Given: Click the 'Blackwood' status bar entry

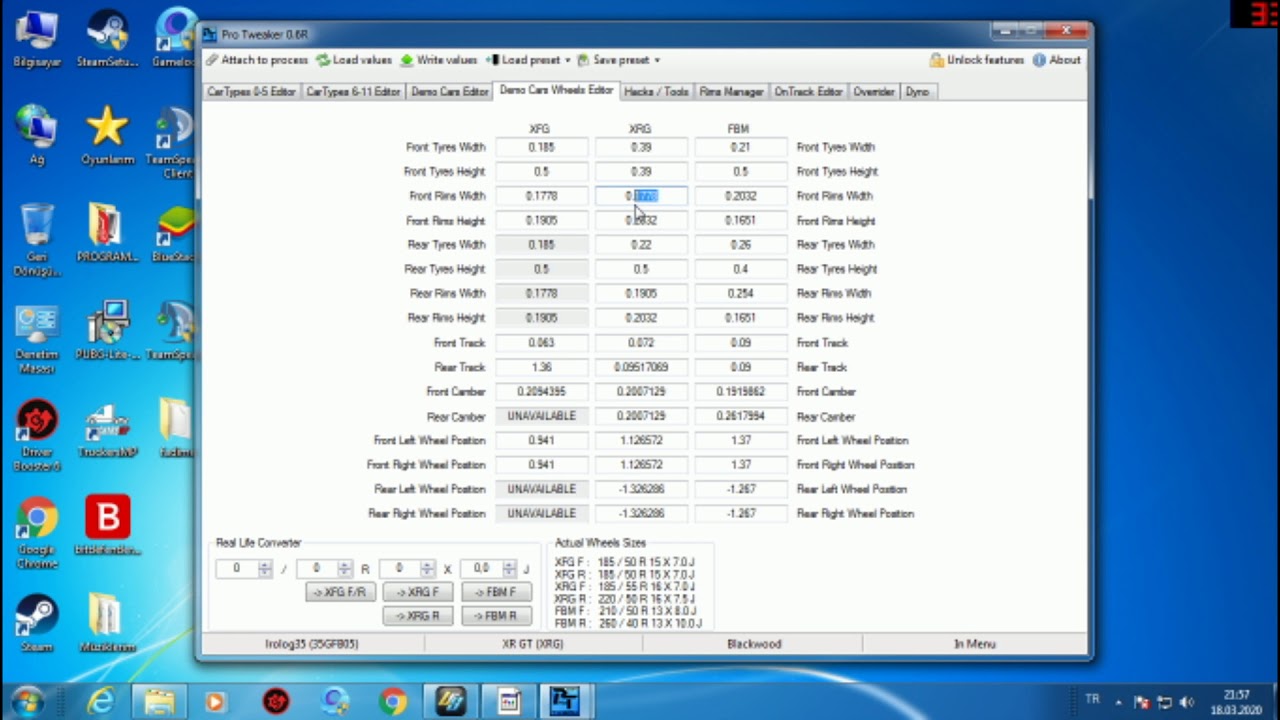Looking at the screenshot, I should click(754, 644).
